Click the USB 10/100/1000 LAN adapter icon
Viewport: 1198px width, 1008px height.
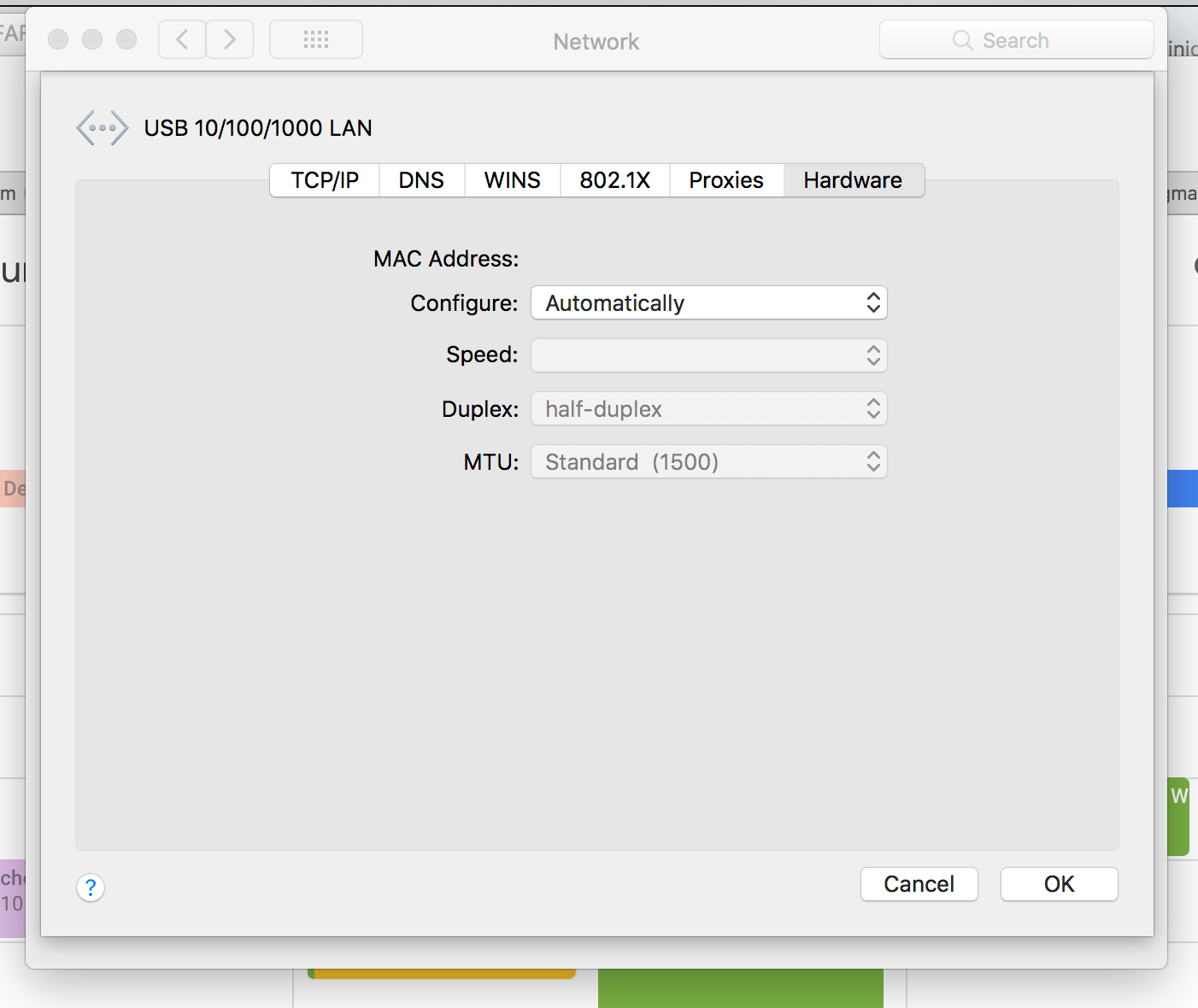tap(102, 127)
